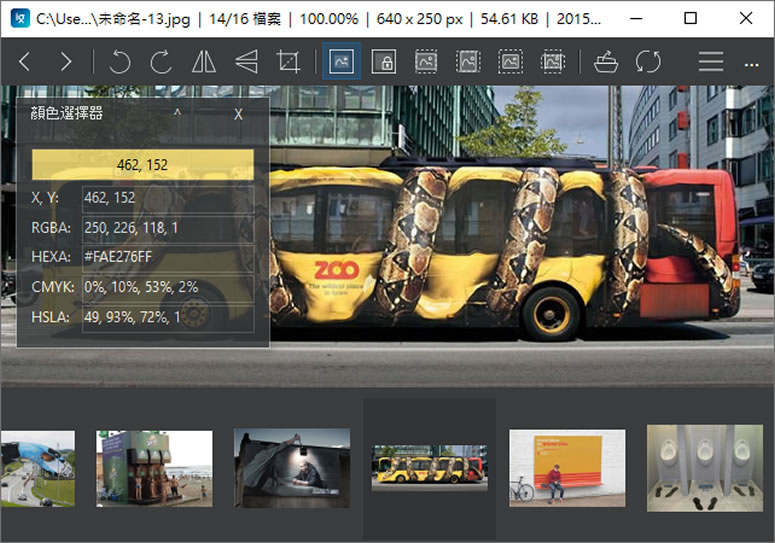Collapse the color picker panel
Screen dimensions: 775x543
[x=177, y=113]
